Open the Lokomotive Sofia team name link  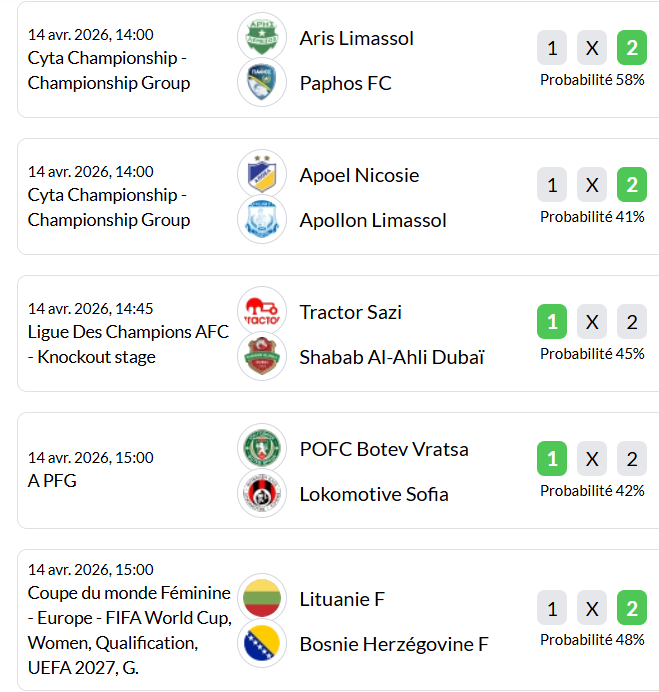click(x=373, y=494)
